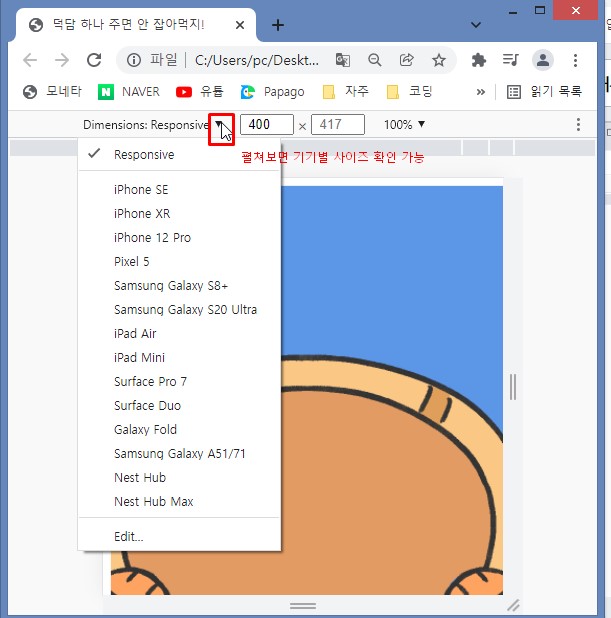Open the Translate this page icon

[343, 60]
